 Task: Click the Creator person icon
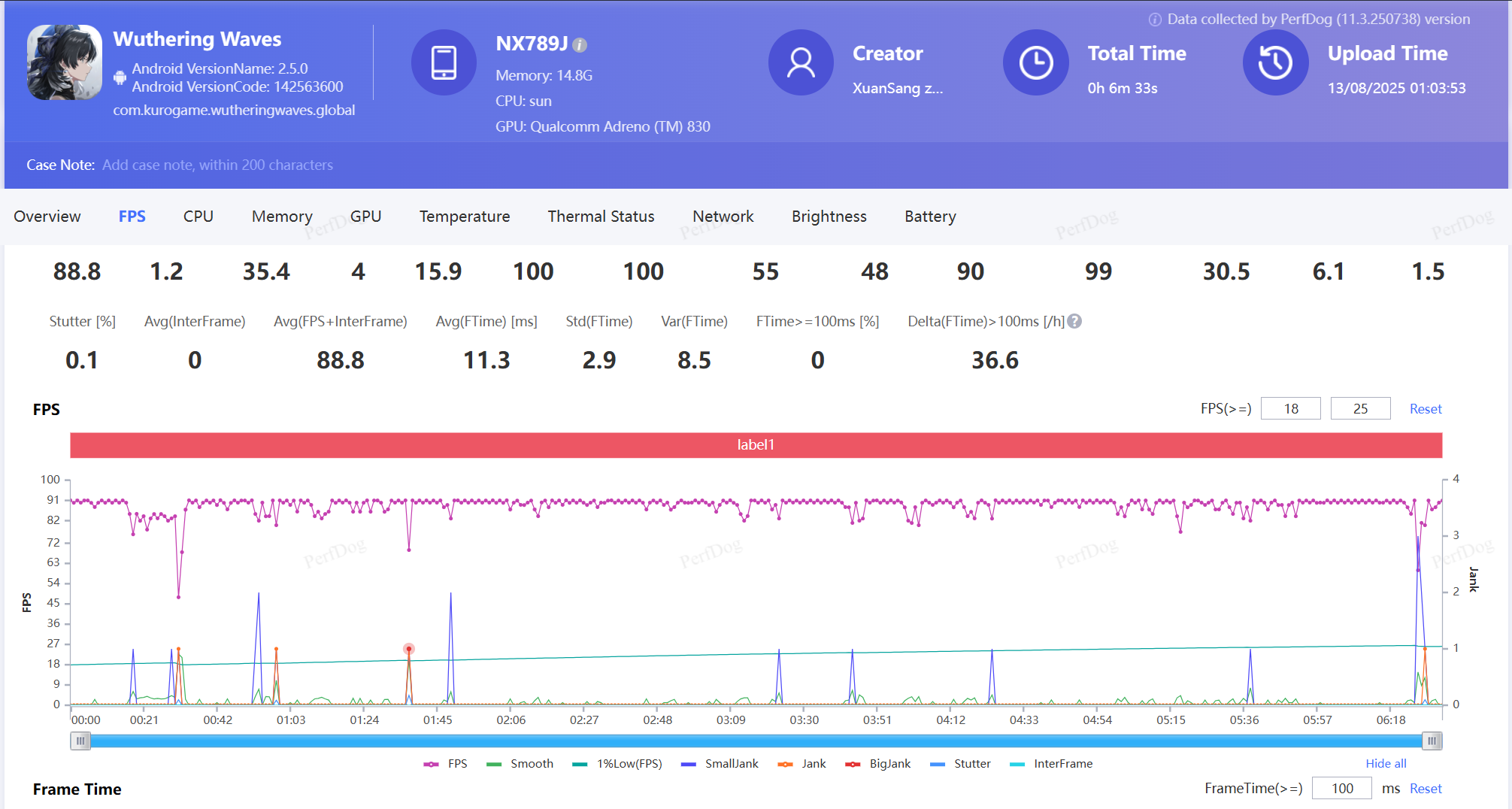coord(801,62)
